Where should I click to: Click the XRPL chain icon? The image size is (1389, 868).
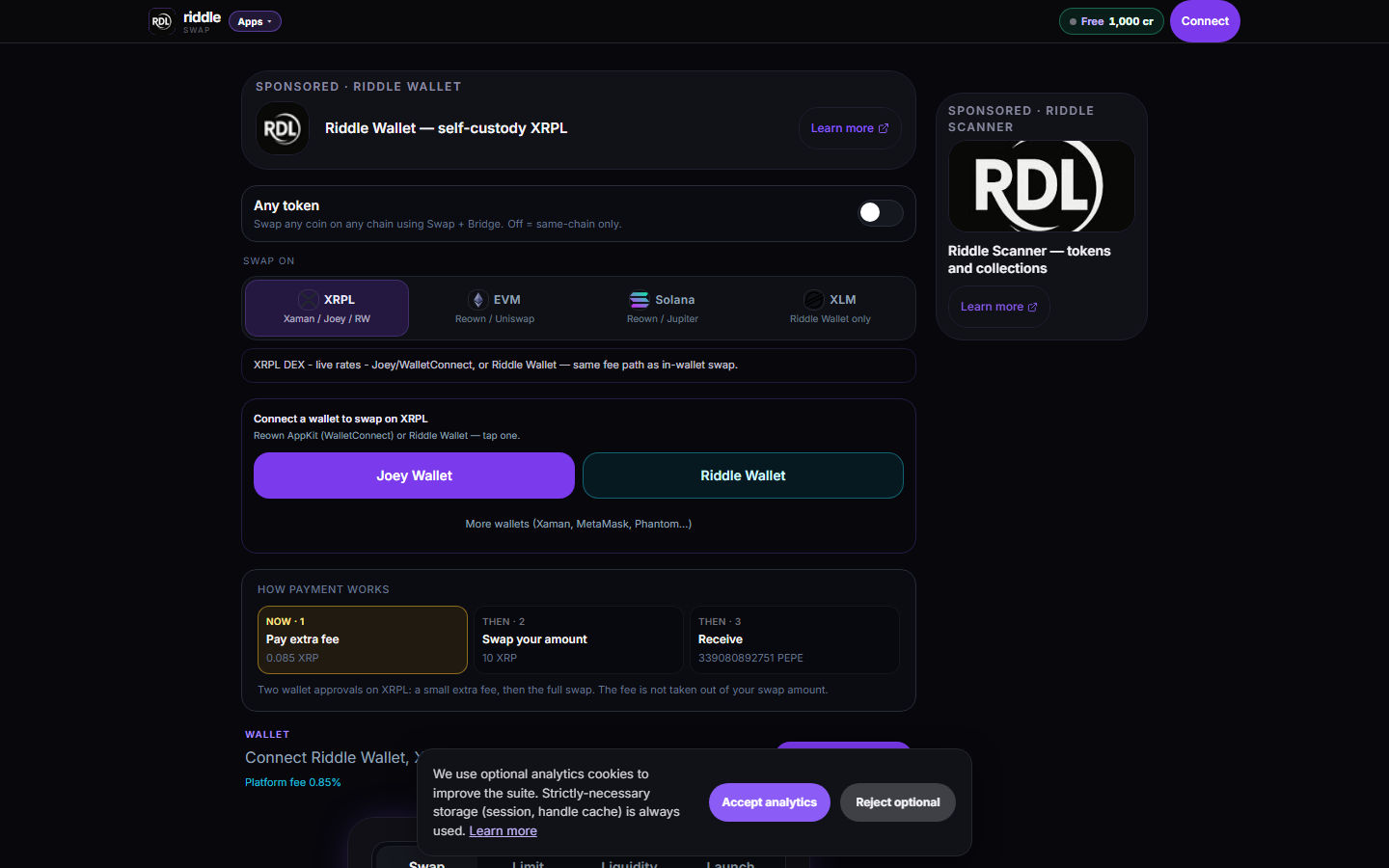308,300
